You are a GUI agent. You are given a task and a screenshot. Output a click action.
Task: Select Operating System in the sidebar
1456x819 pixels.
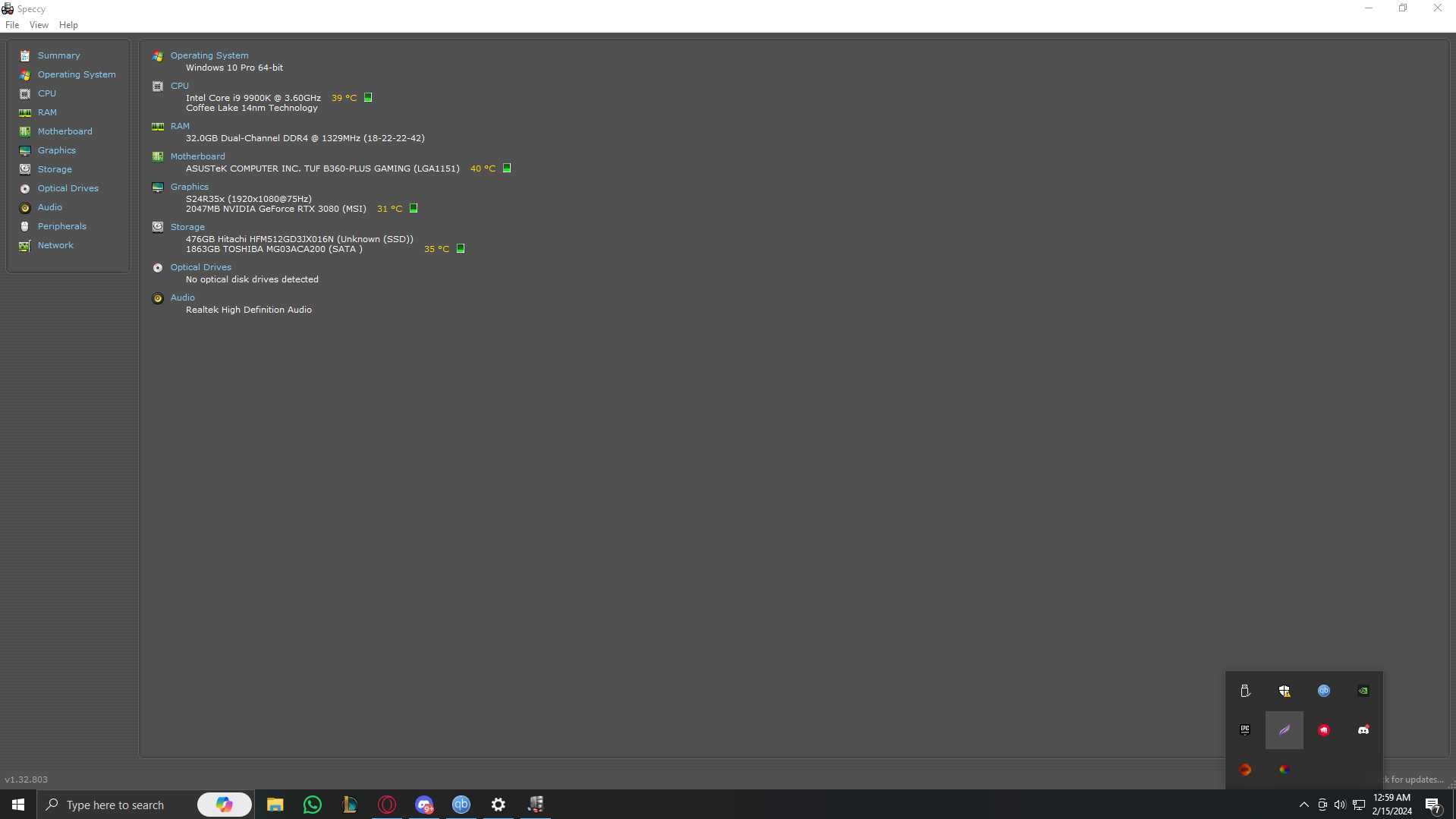pos(77,74)
